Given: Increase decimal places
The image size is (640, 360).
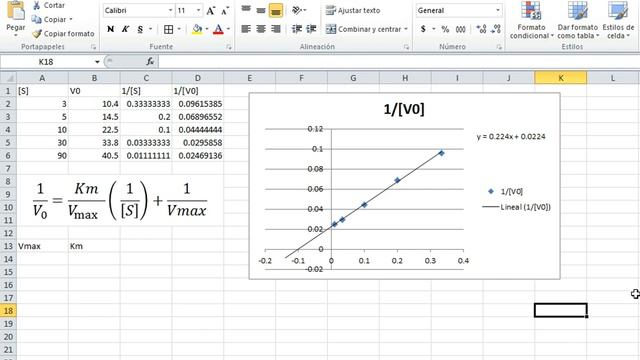Looking at the screenshot, I should click(481, 29).
